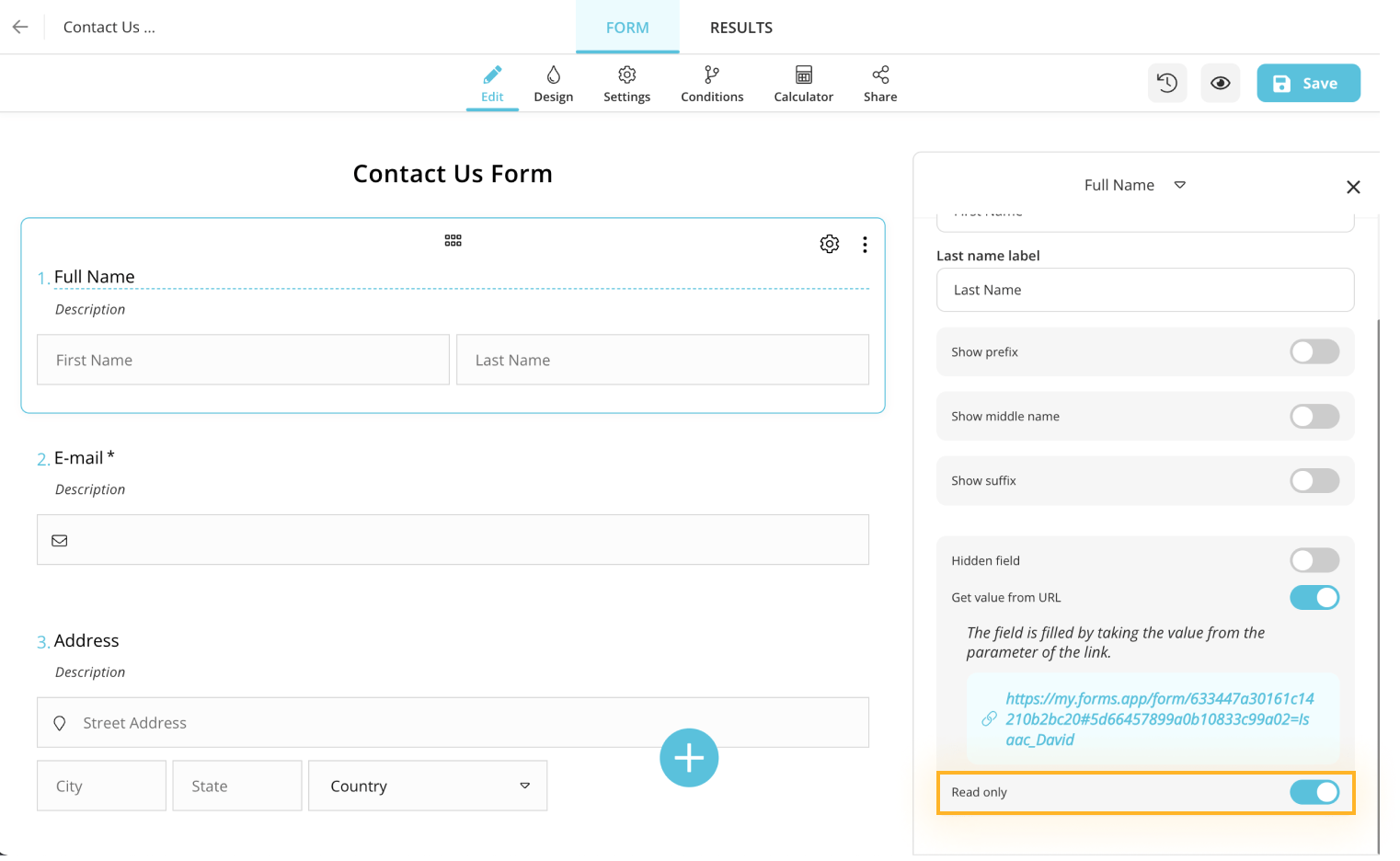The image size is (1400, 861).
Task: Turn off the Read only toggle
Action: (1314, 792)
